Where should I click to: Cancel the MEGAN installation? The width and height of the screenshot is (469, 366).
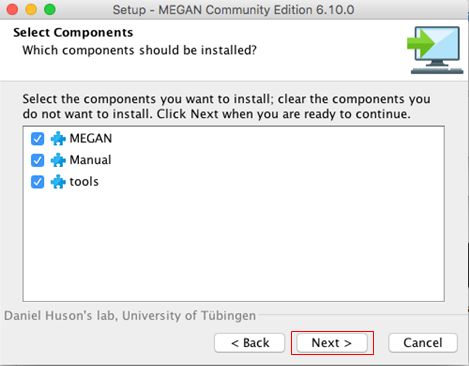tap(423, 343)
